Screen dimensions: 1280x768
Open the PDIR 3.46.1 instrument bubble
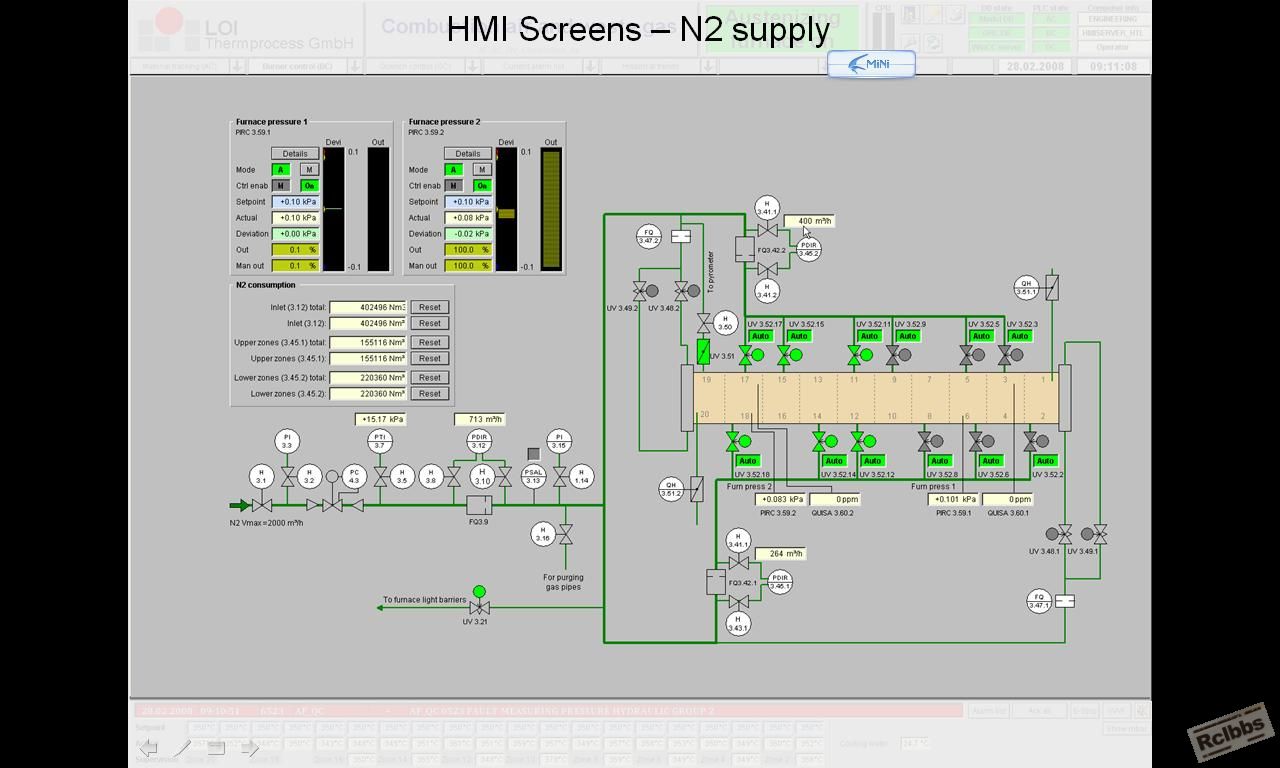click(x=780, y=581)
